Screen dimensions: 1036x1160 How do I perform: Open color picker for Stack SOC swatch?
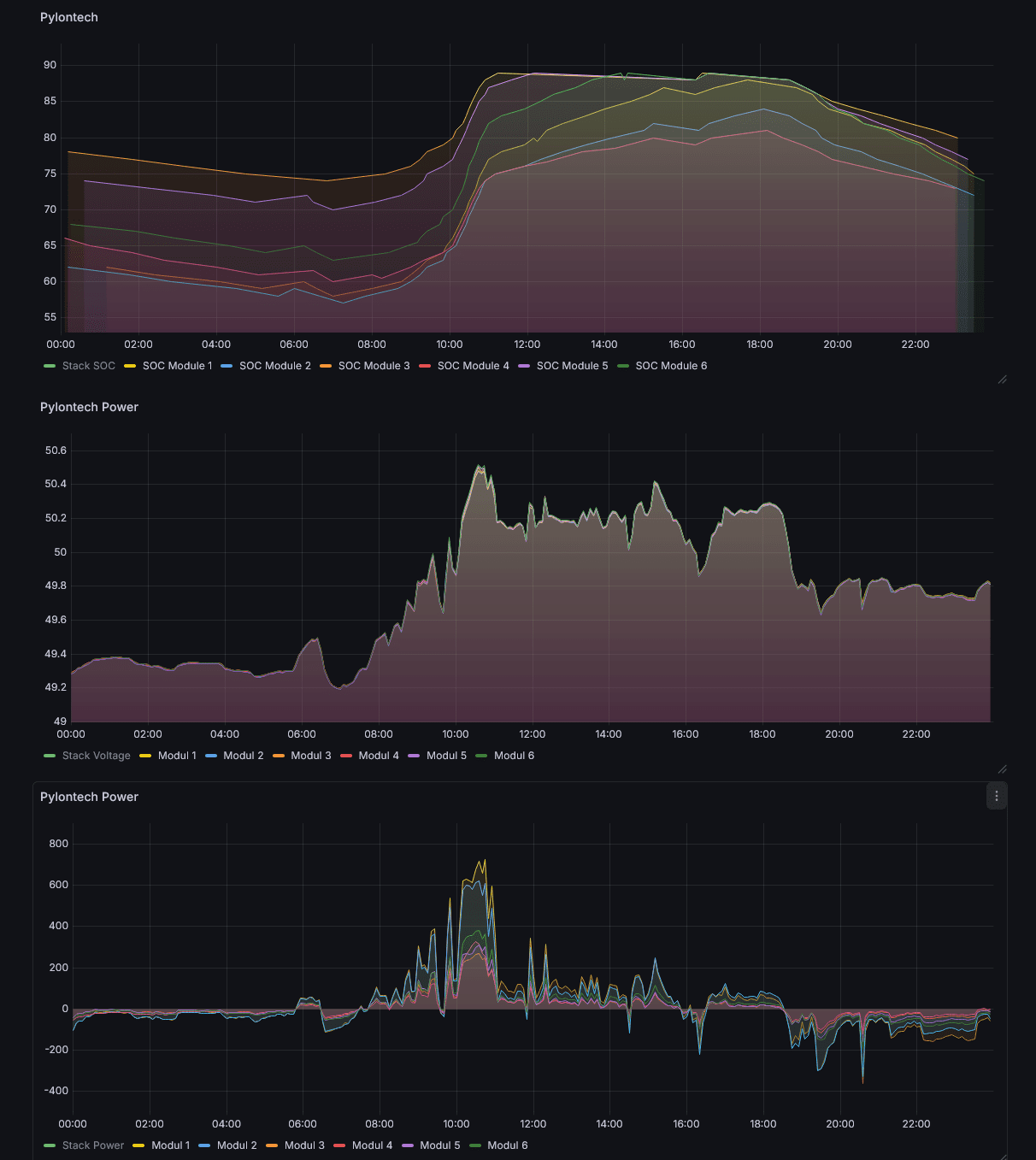click(50, 366)
